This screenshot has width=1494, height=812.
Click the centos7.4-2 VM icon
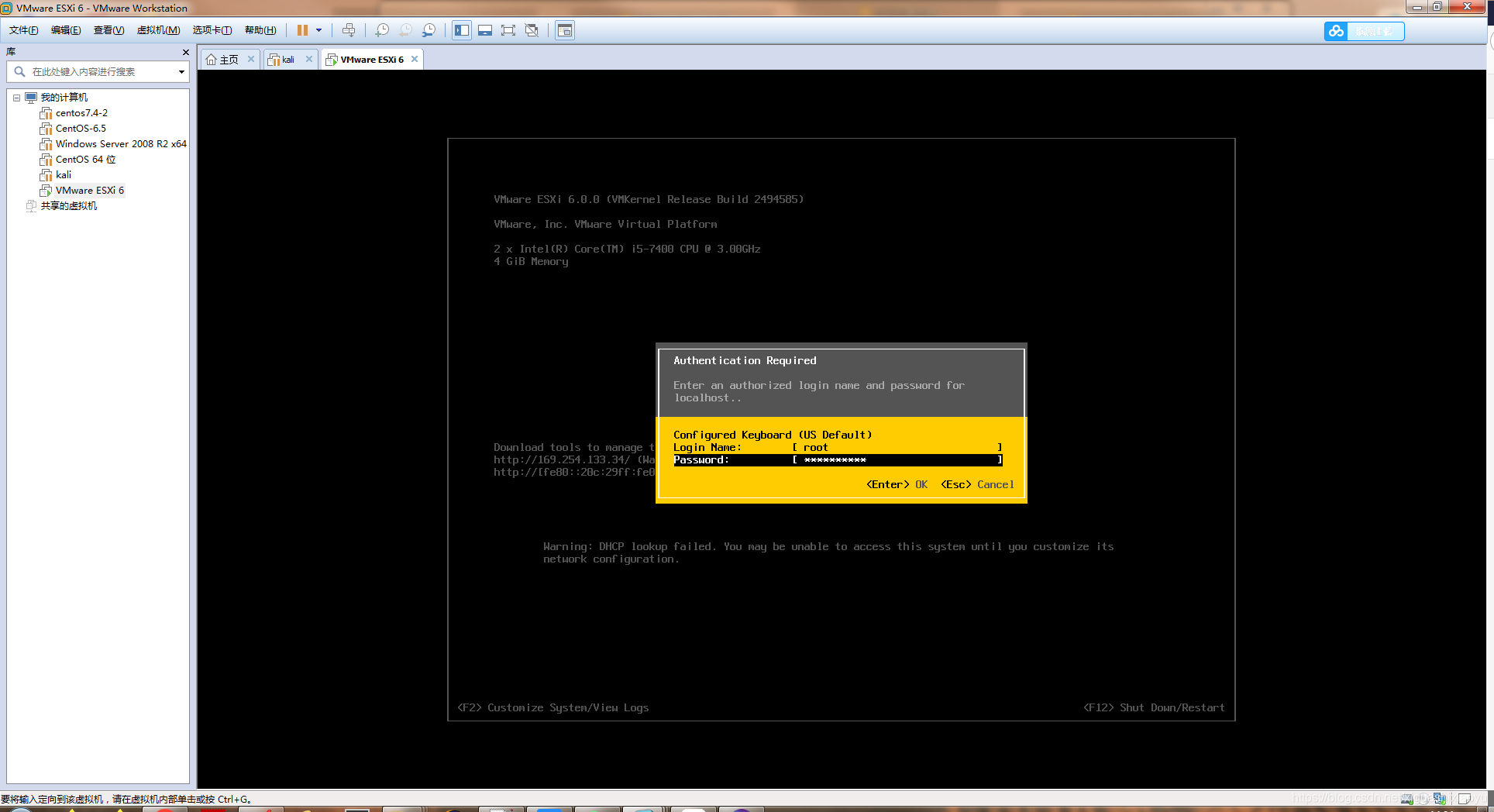pos(46,113)
